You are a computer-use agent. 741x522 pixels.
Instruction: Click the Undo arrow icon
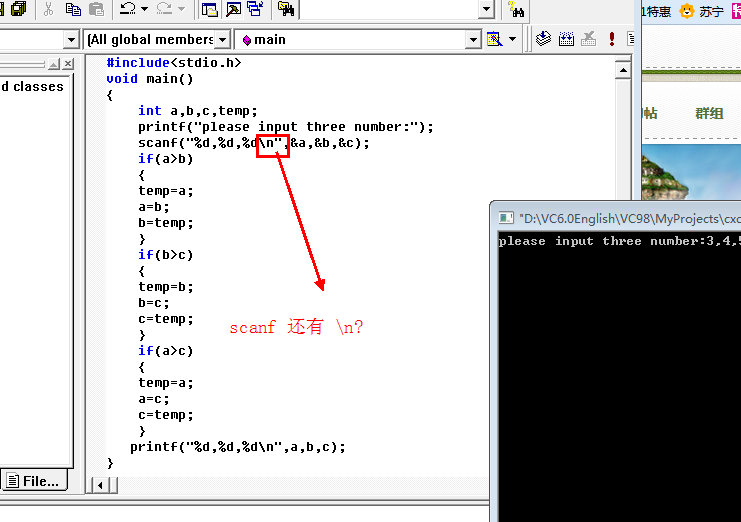point(127,10)
